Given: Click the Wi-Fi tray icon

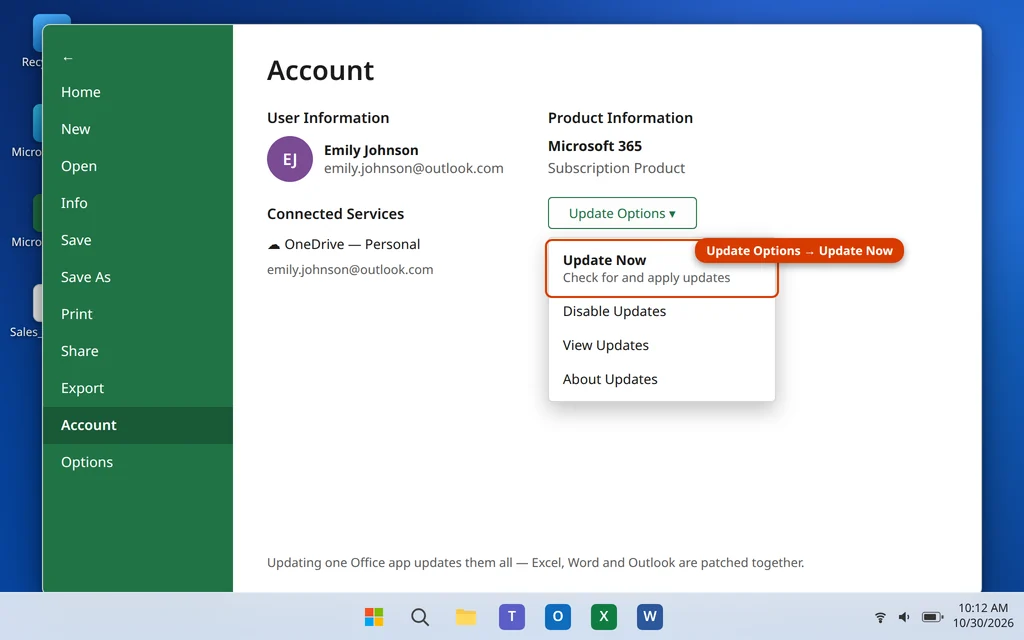Looking at the screenshot, I should click(x=880, y=617).
